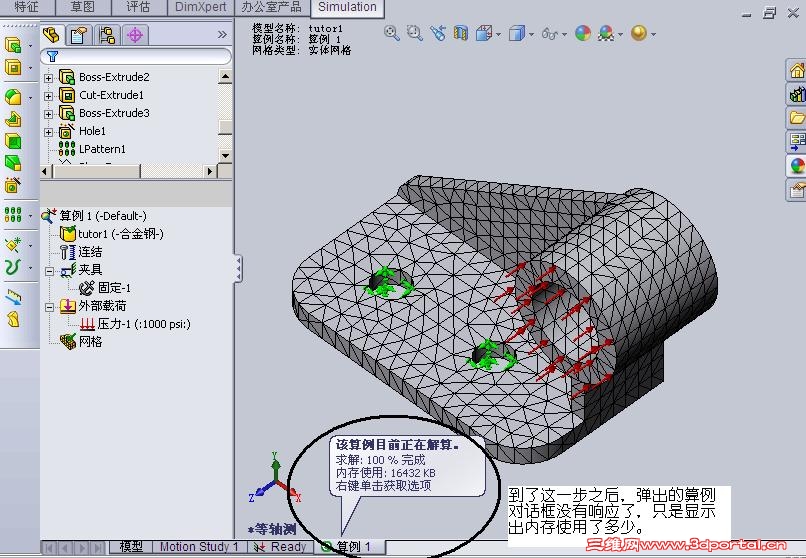The width and height of the screenshot is (806, 558).
Task: Select the 固定-1 fixture item
Action: [105, 288]
